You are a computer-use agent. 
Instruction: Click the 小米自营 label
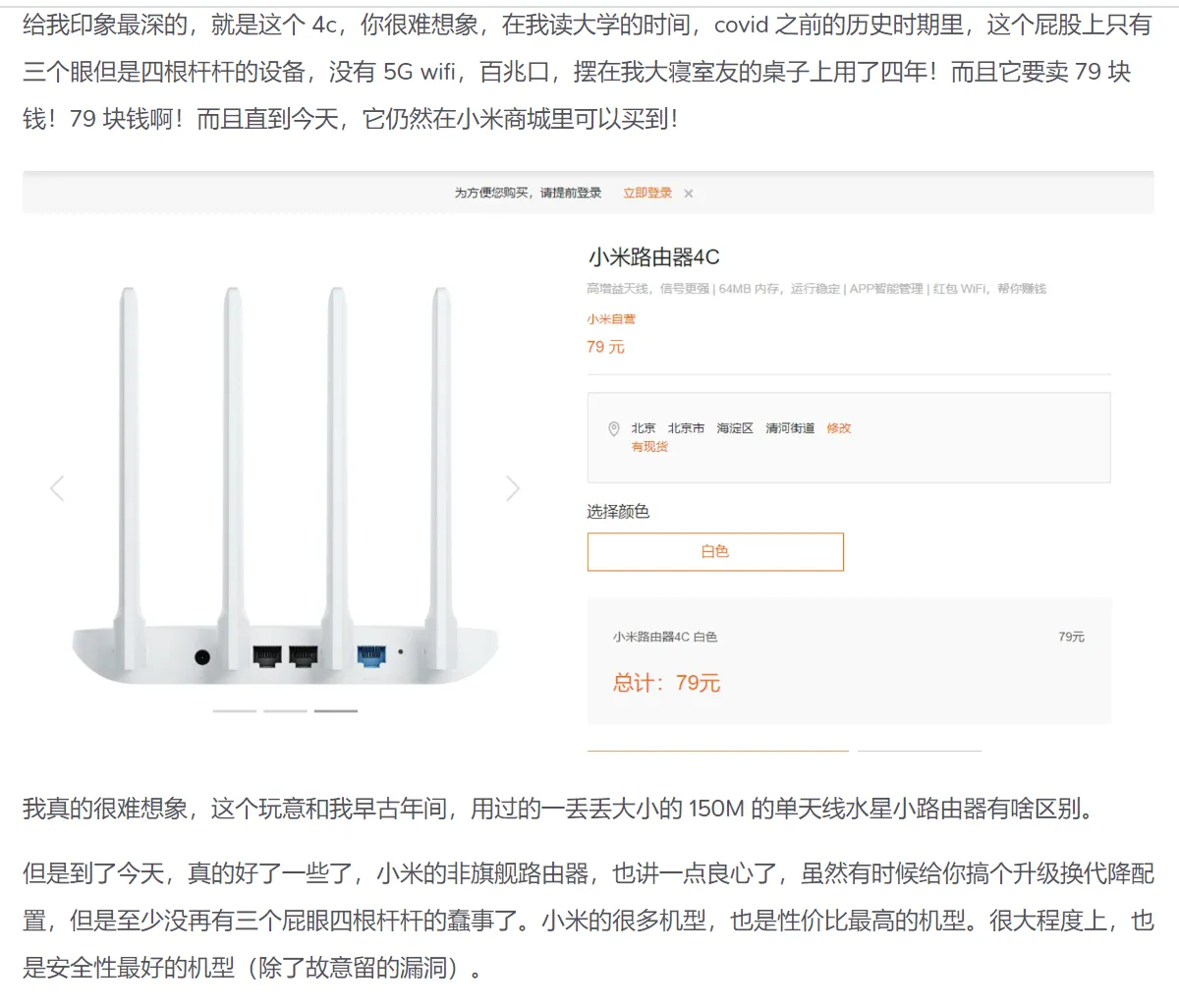tap(611, 319)
